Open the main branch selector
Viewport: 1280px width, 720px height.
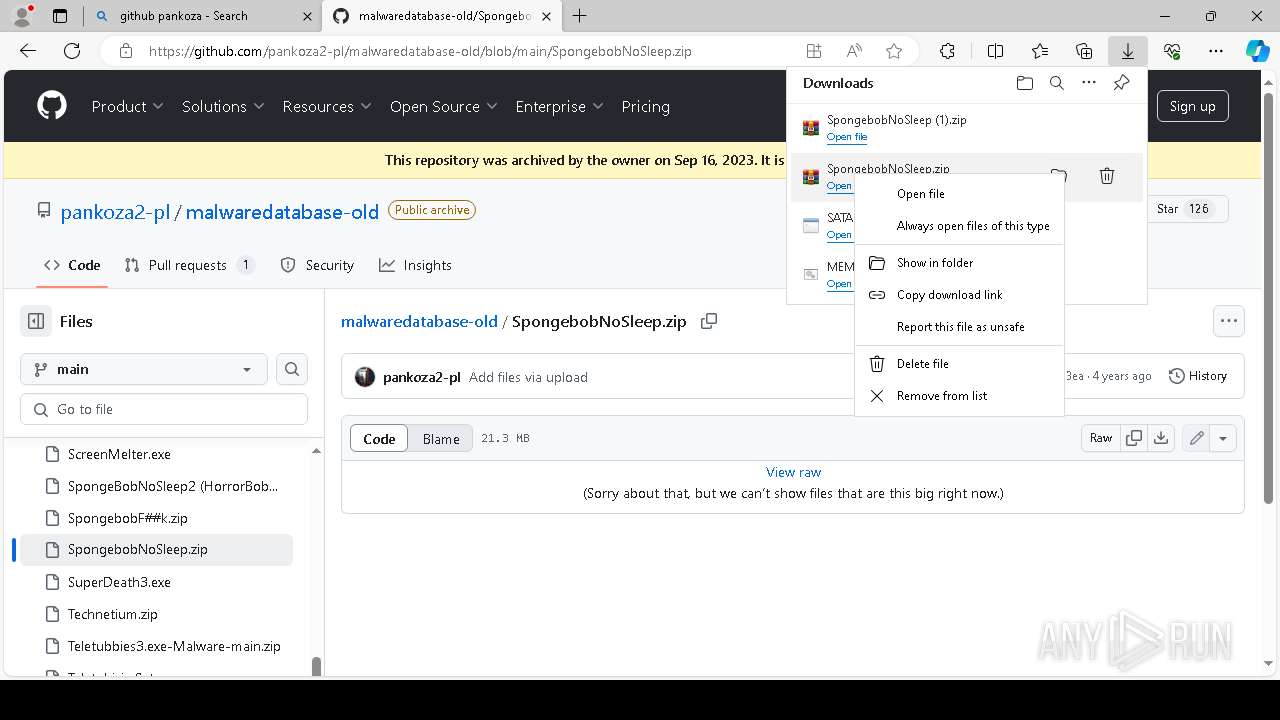(143, 369)
